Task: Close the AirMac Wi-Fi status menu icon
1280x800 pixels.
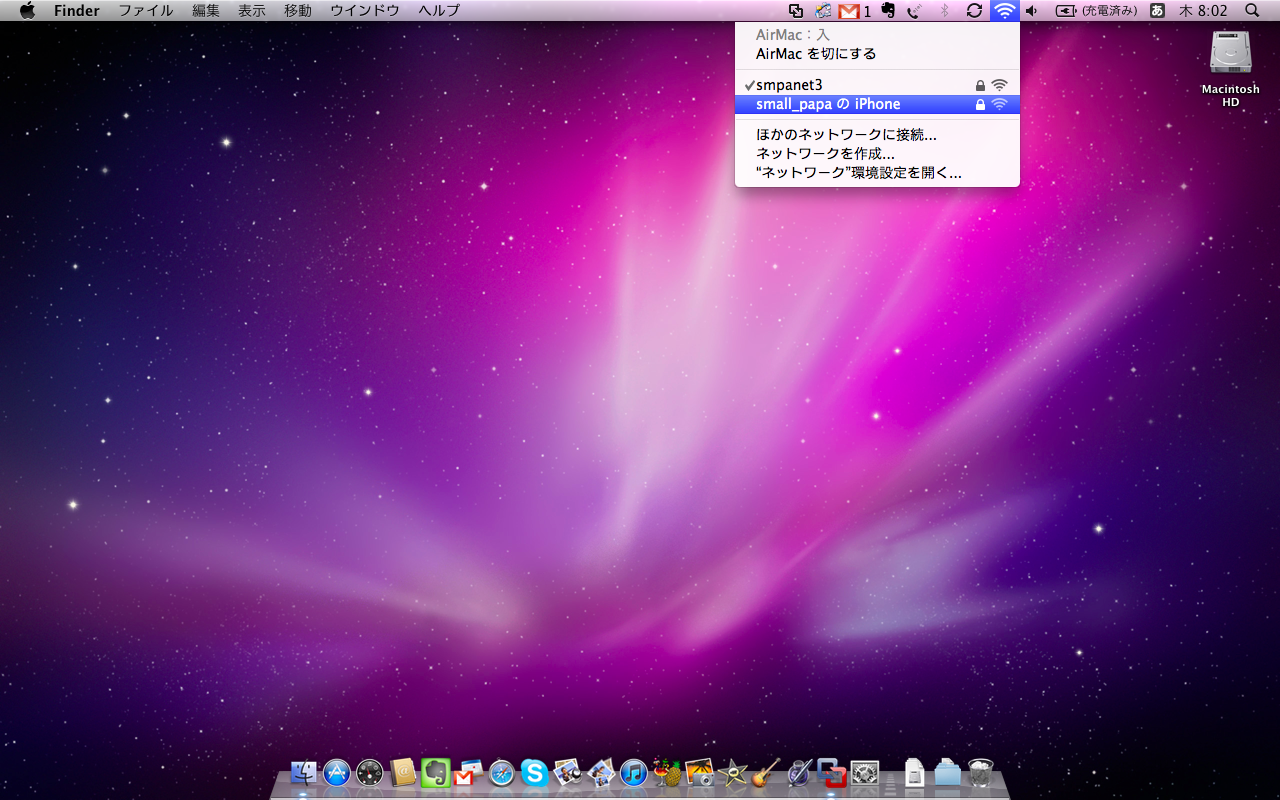Action: click(x=1005, y=11)
